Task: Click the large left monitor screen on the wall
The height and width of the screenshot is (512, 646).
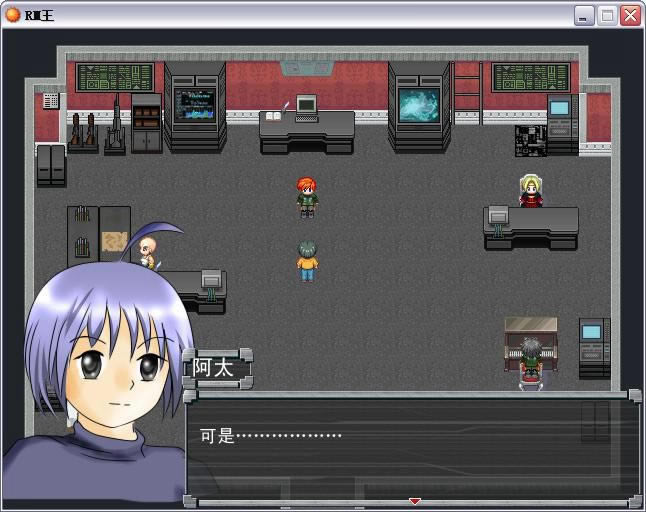Action: coord(195,105)
